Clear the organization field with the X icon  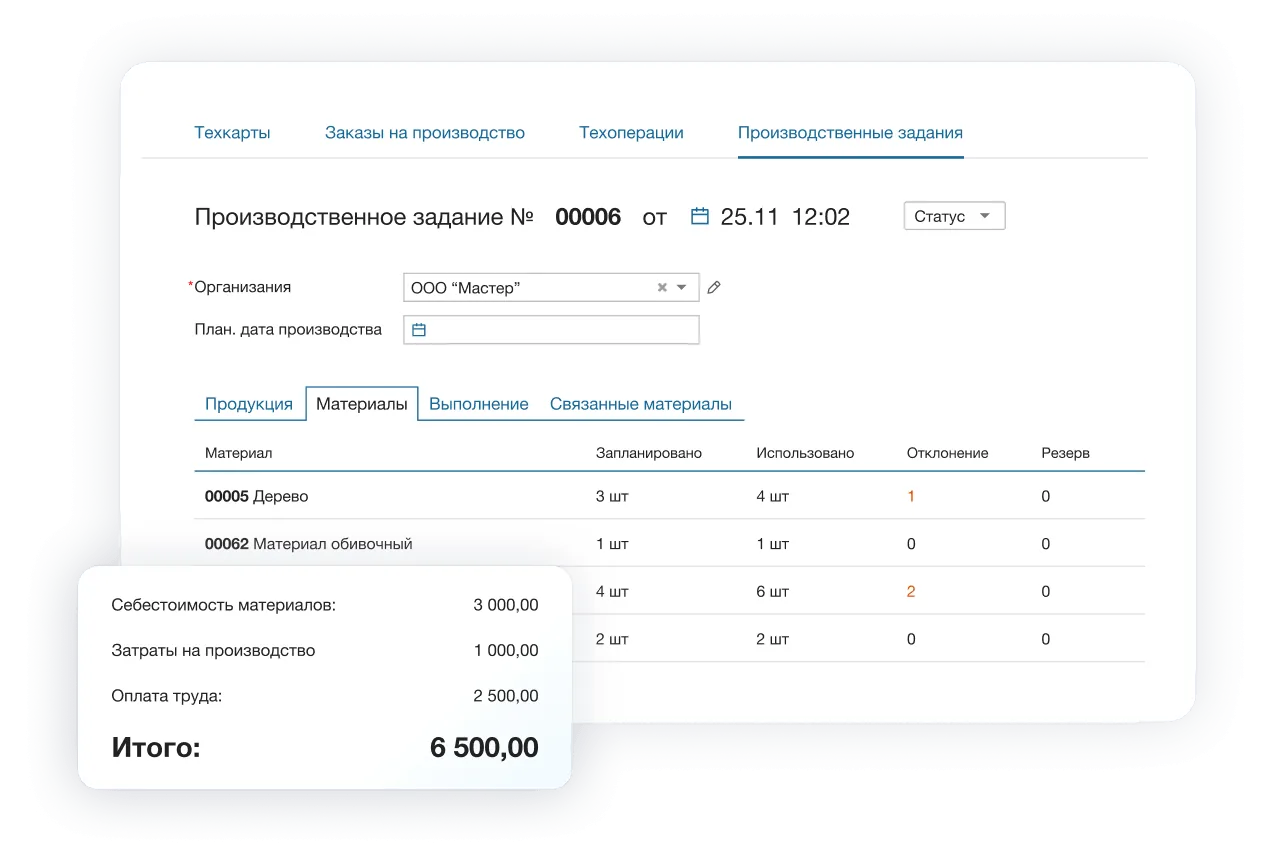click(x=662, y=288)
